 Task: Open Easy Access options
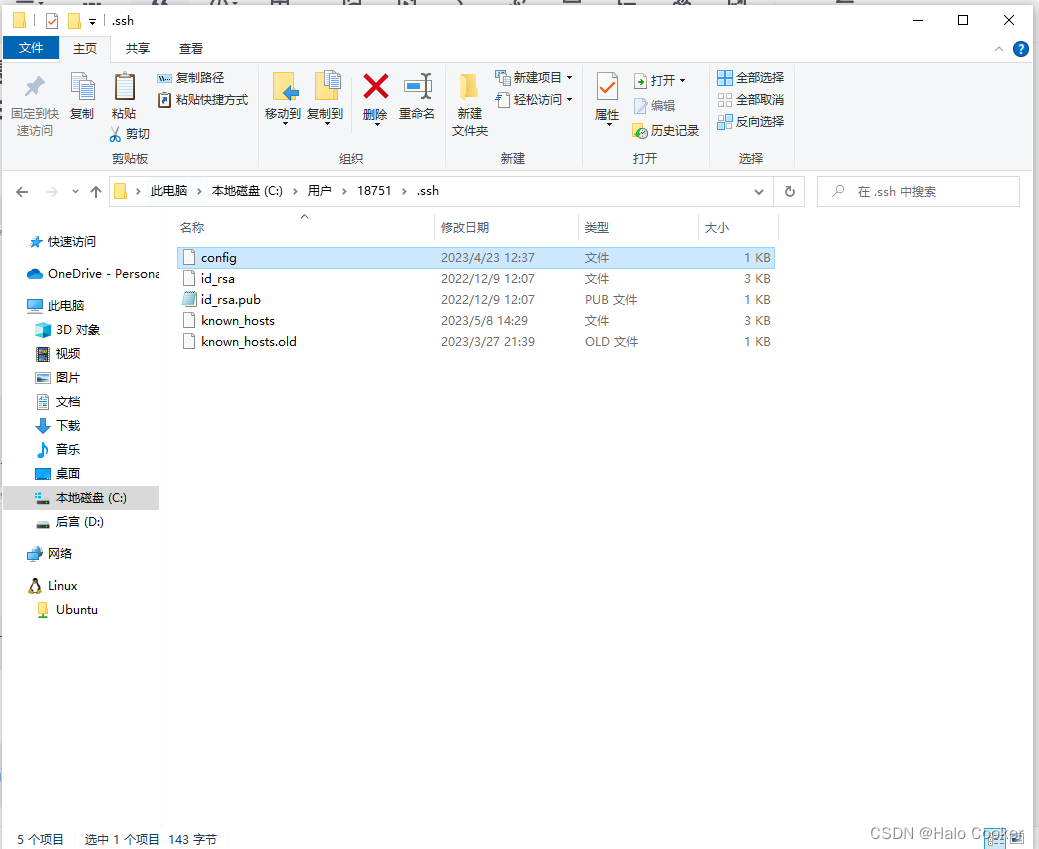535,99
